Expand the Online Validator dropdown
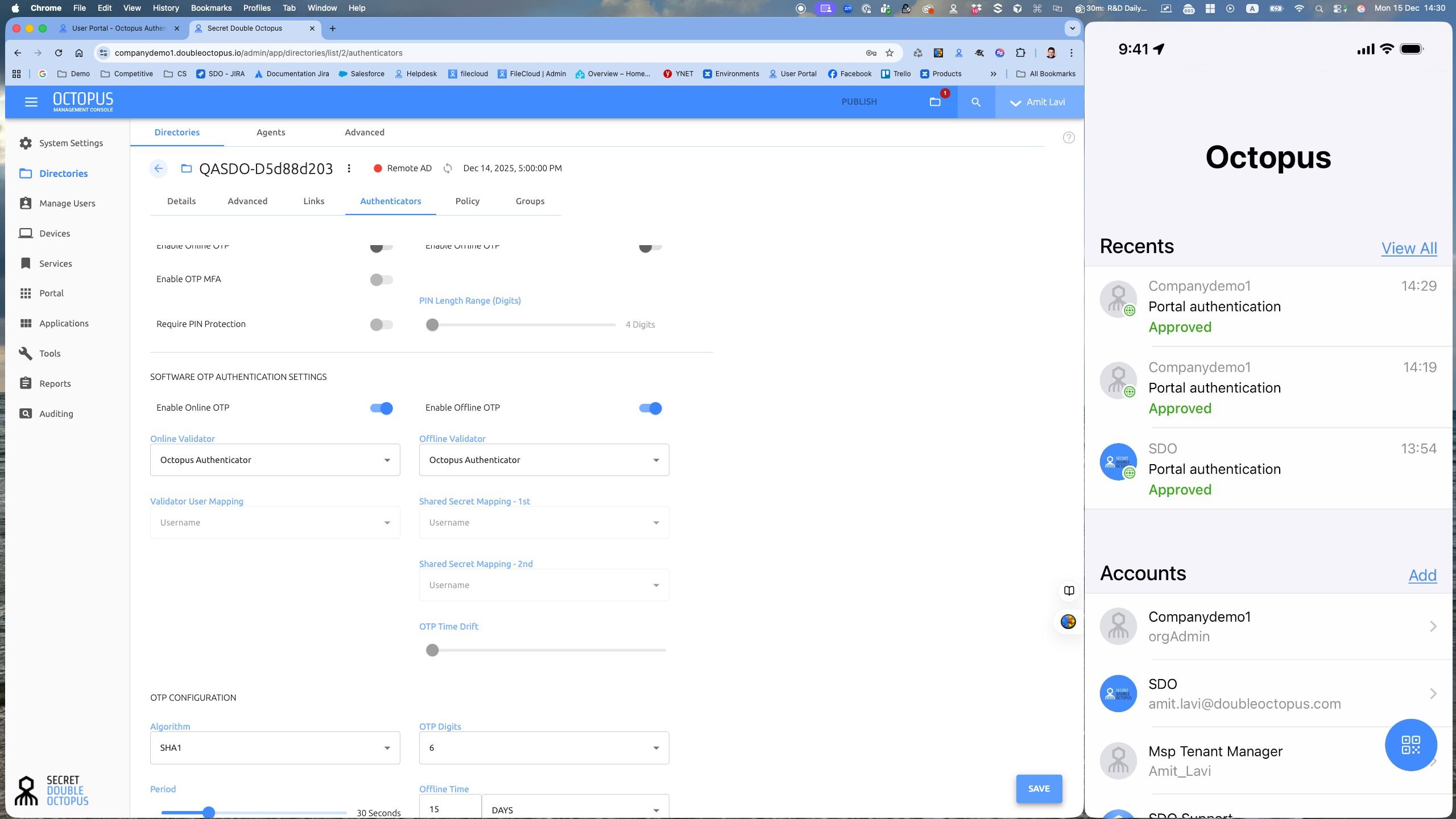This screenshot has height=819, width=1456. [275, 460]
